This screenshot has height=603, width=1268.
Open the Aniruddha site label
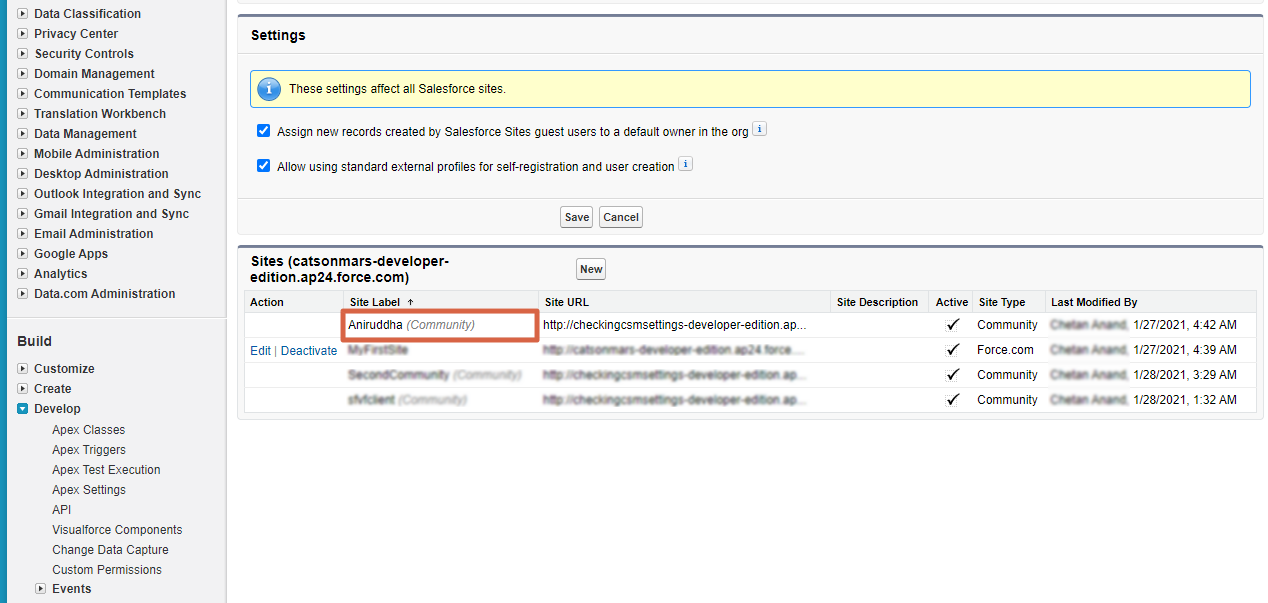[374, 325]
